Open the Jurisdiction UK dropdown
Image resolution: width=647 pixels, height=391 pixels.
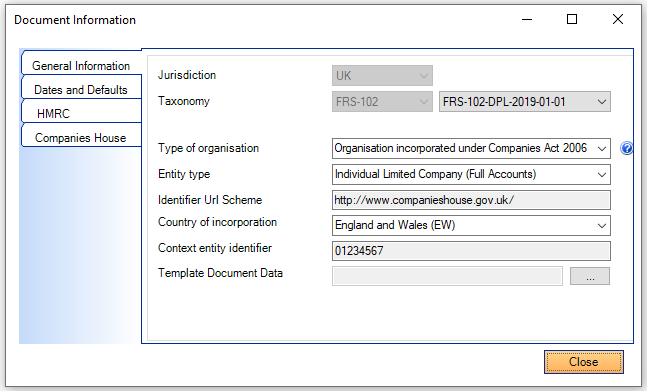382,75
